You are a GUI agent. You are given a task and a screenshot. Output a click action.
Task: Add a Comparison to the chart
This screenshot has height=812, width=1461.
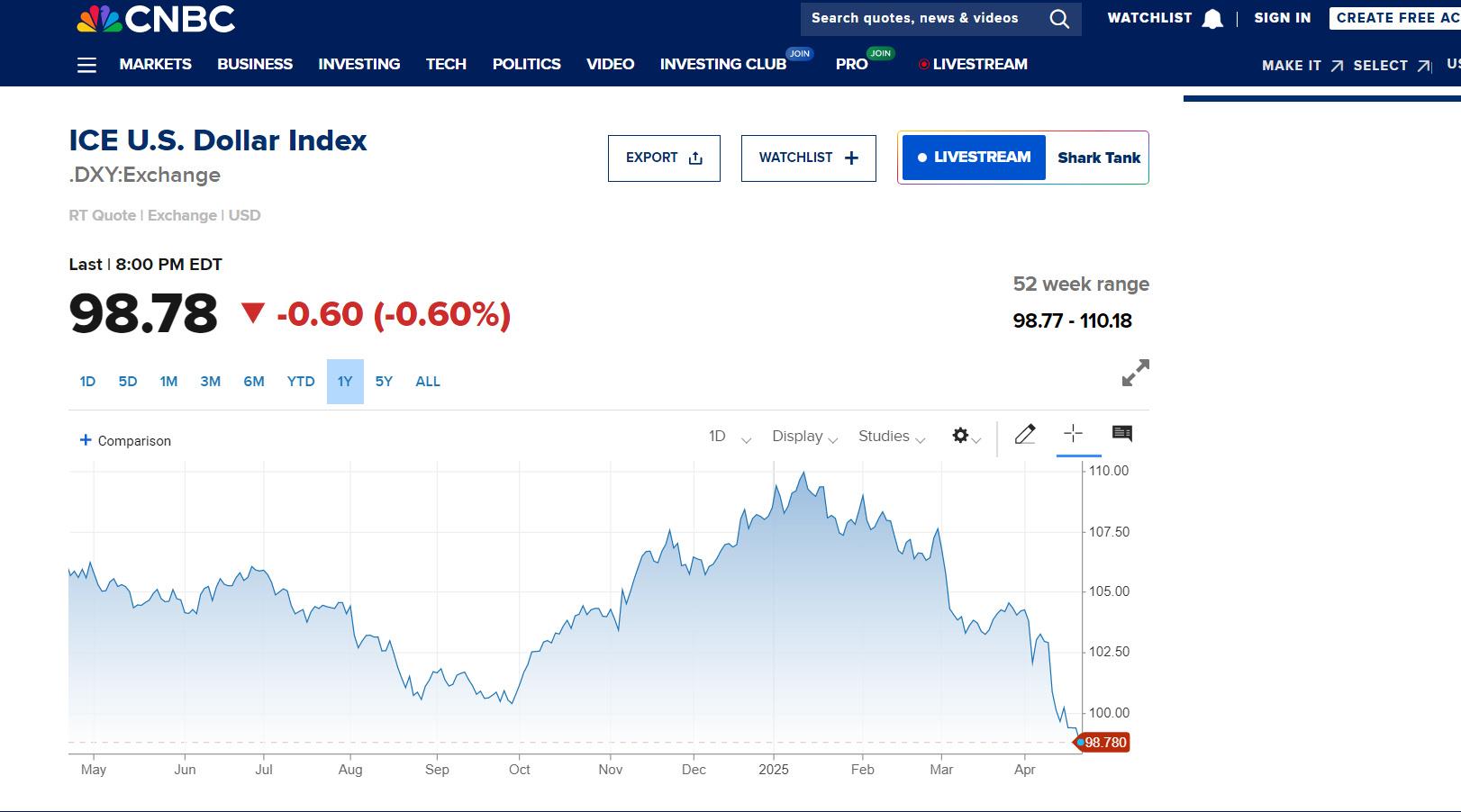pos(125,440)
